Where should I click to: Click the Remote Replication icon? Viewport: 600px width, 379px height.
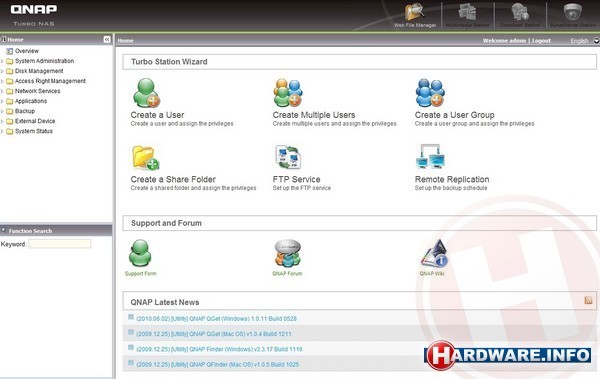click(x=430, y=157)
